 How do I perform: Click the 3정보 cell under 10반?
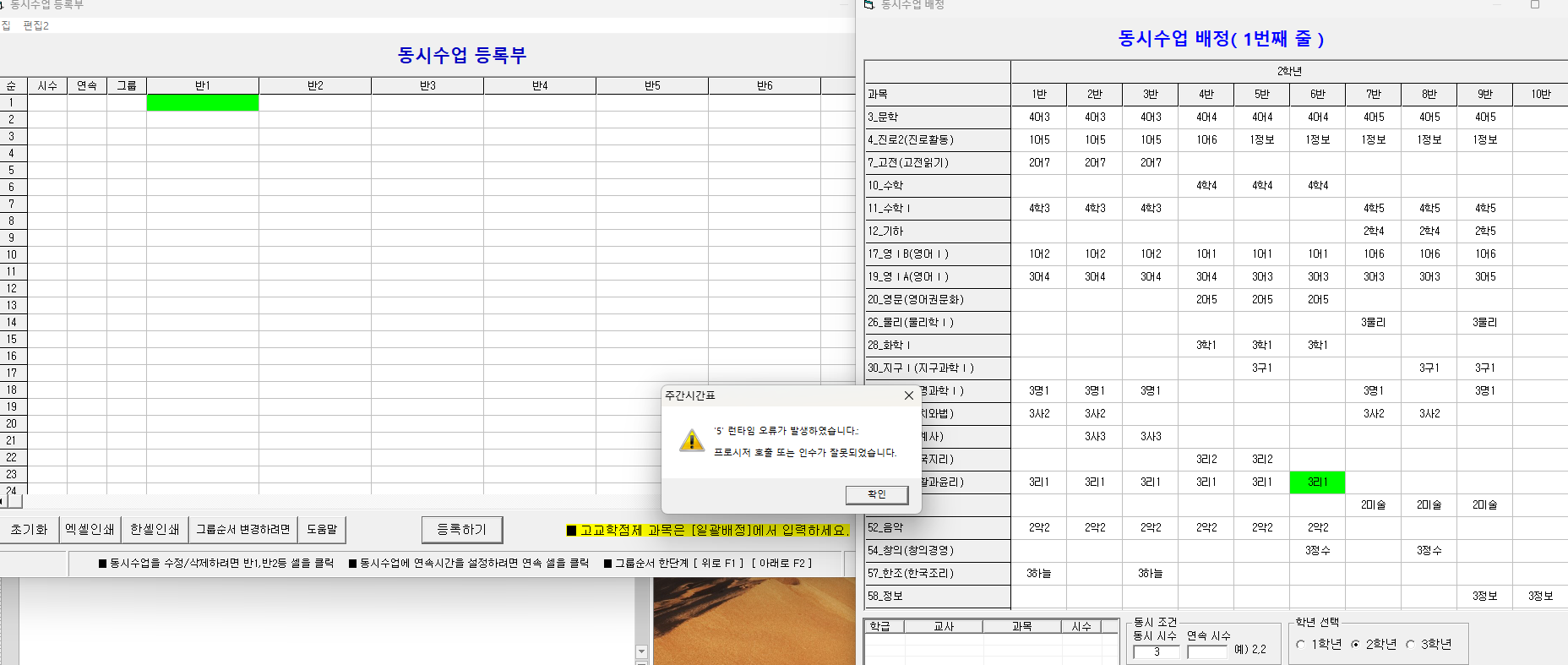point(1541,596)
